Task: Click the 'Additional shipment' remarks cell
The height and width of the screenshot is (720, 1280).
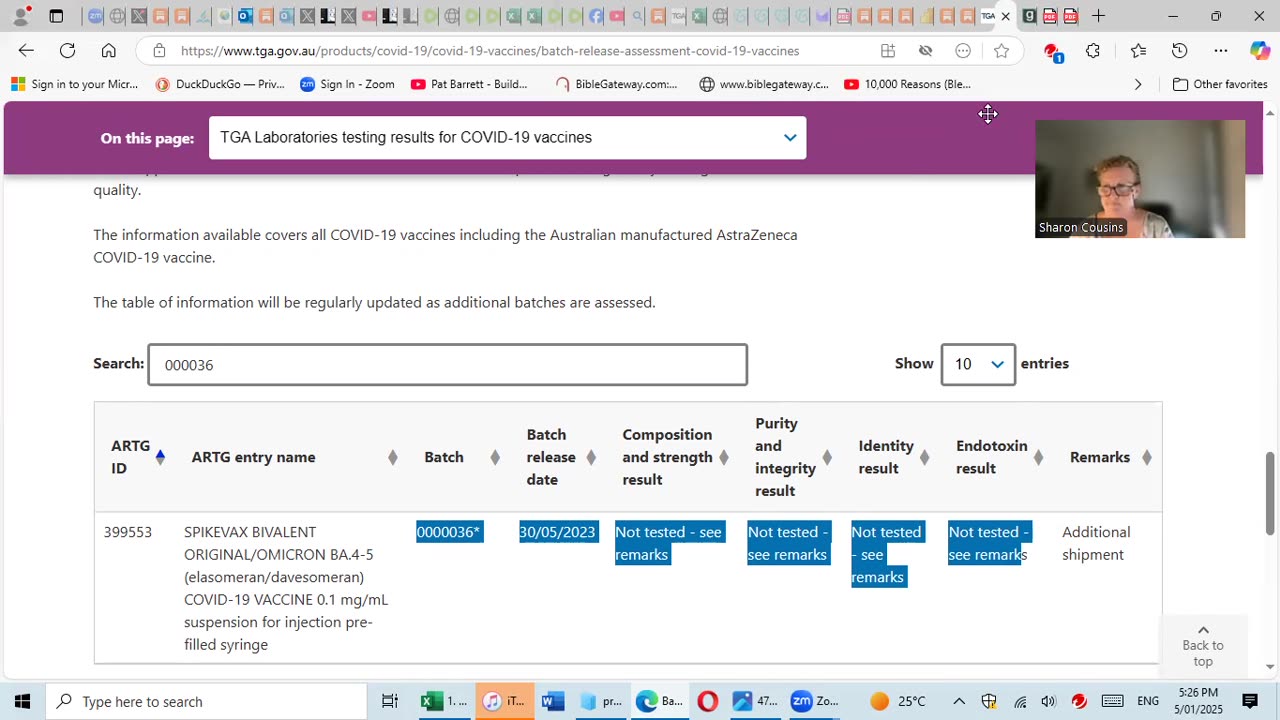Action: 1096,543
